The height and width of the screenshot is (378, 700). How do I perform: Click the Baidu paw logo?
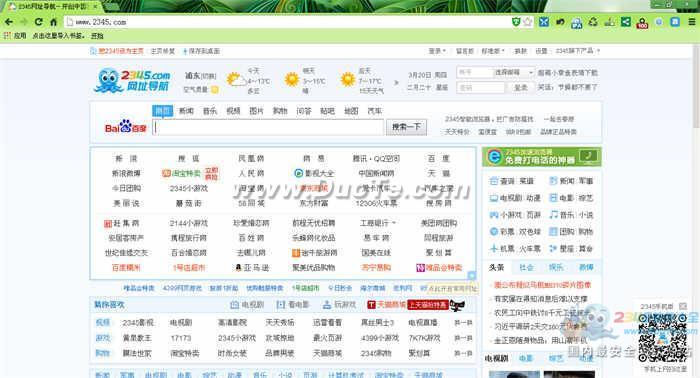tap(125, 127)
